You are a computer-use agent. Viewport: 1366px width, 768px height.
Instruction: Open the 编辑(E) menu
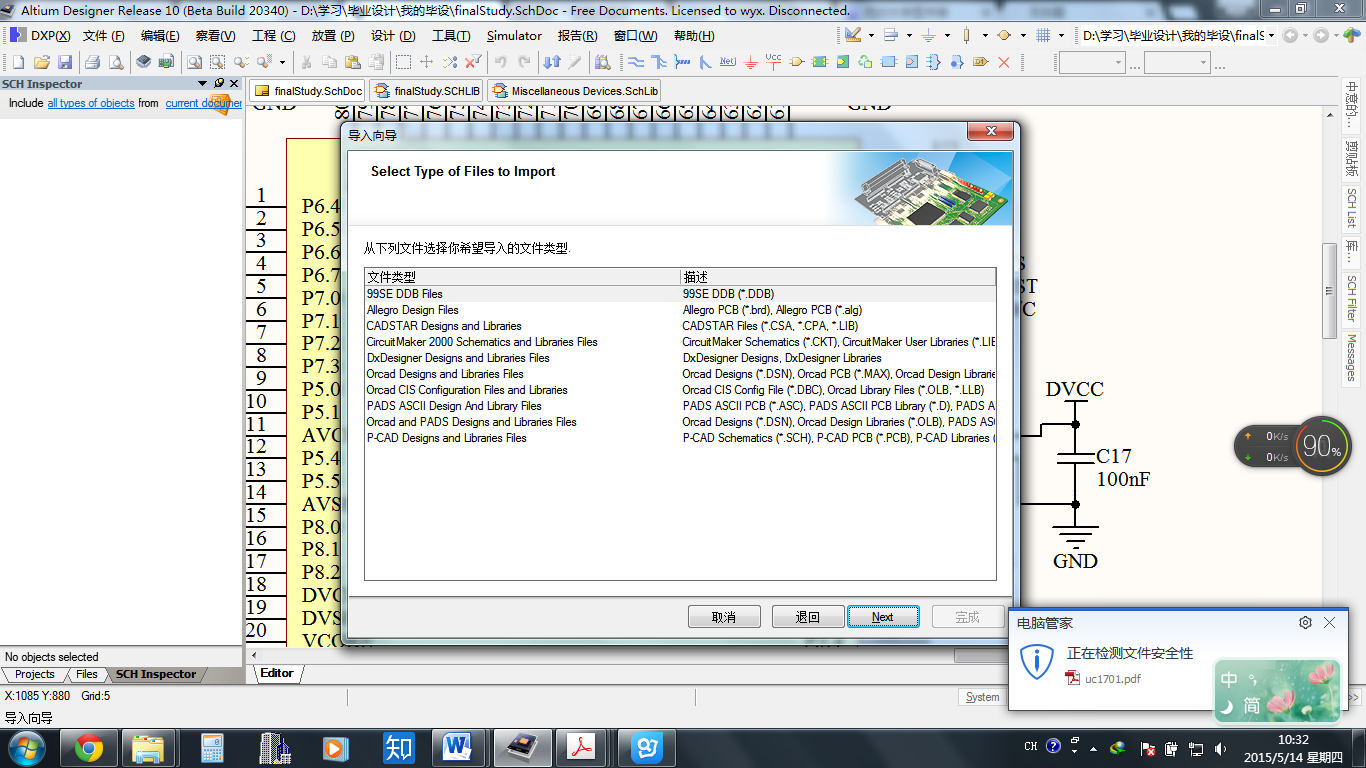160,36
